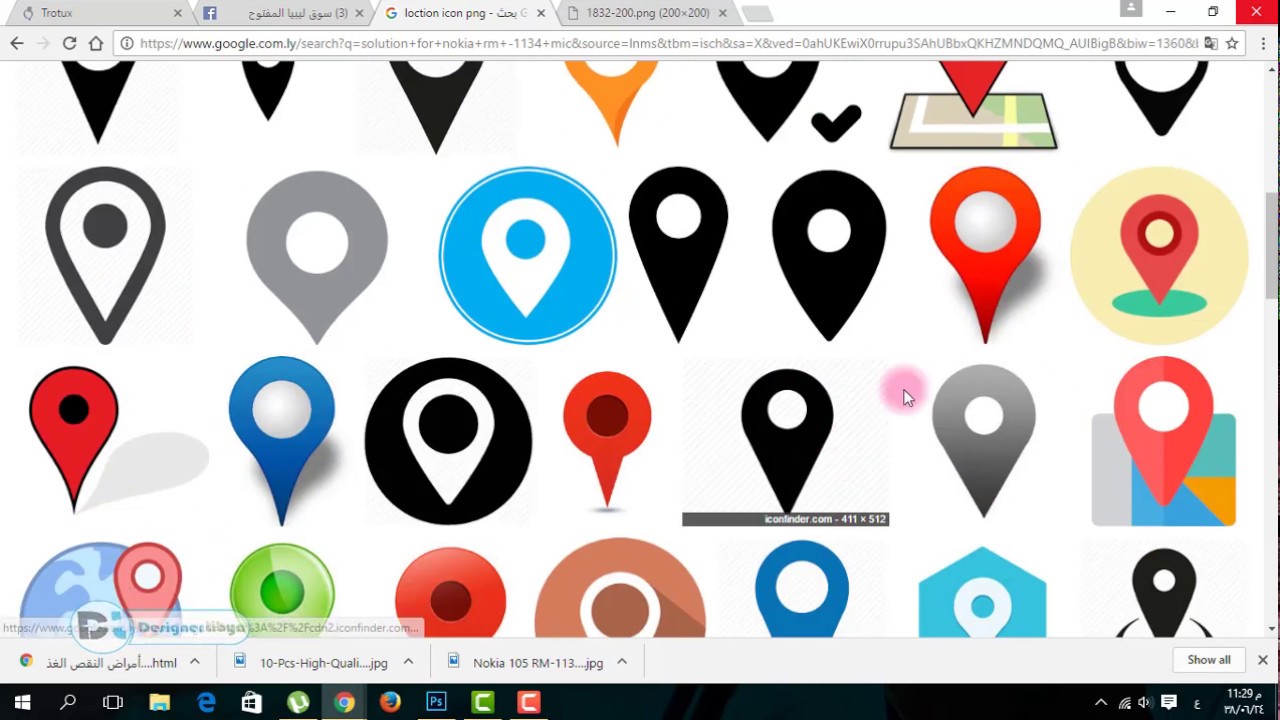Click the scrollbar down arrow
1280x720 pixels.
1271,629
